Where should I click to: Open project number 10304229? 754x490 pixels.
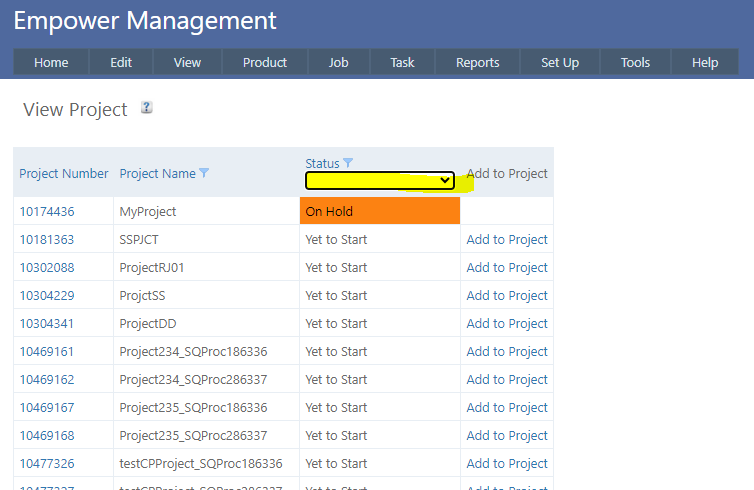coord(47,295)
